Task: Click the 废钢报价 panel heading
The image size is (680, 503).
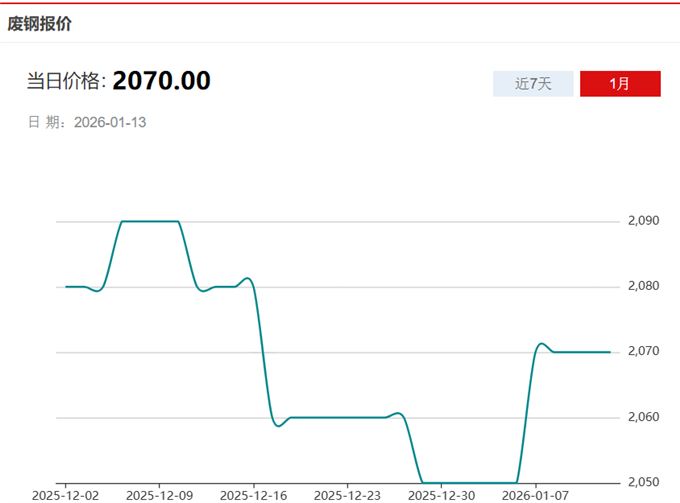Action: [40, 23]
